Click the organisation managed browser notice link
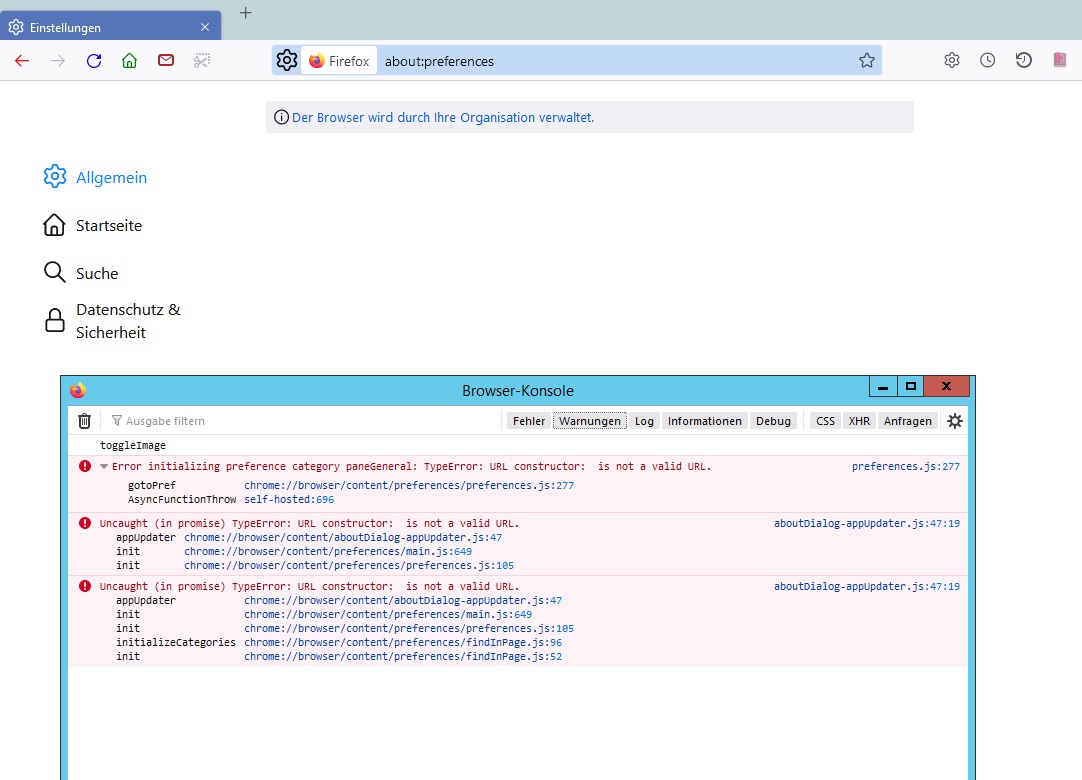 (x=443, y=117)
